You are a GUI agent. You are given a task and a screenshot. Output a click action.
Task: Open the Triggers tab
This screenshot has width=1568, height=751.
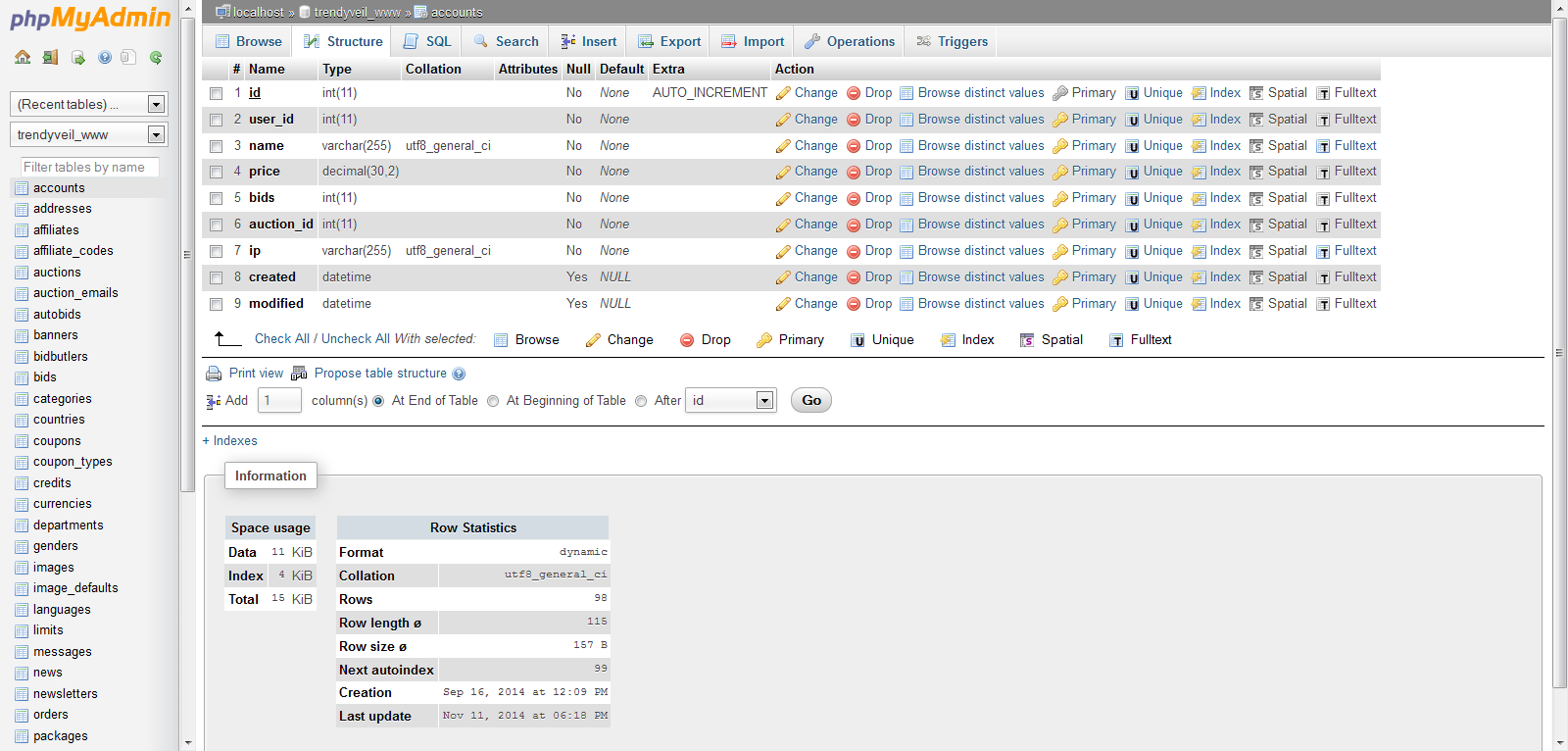click(952, 41)
